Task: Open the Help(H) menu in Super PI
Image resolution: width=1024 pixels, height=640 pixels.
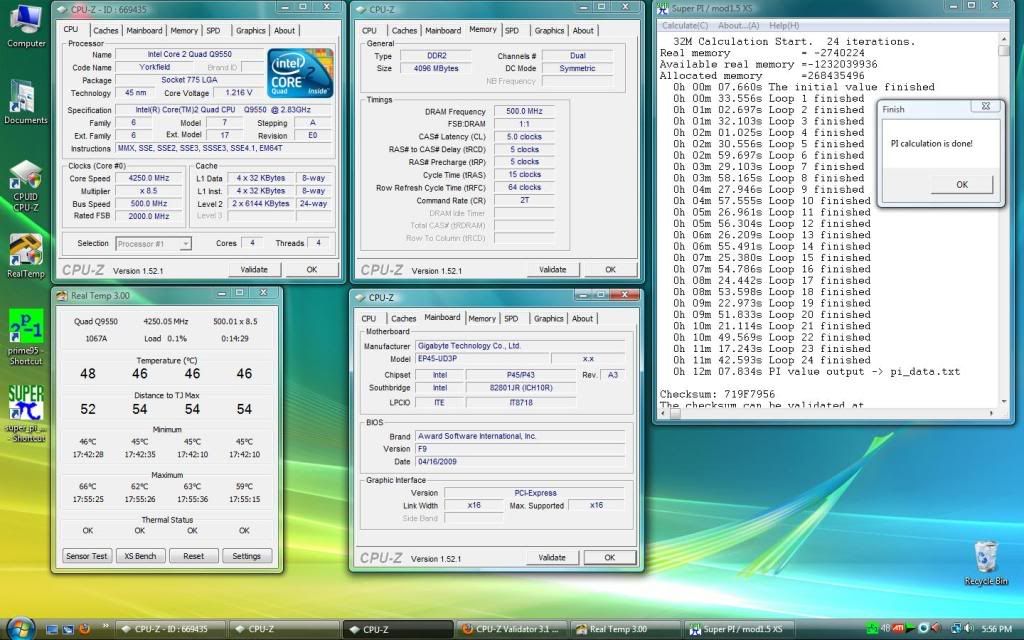Action: [784, 25]
